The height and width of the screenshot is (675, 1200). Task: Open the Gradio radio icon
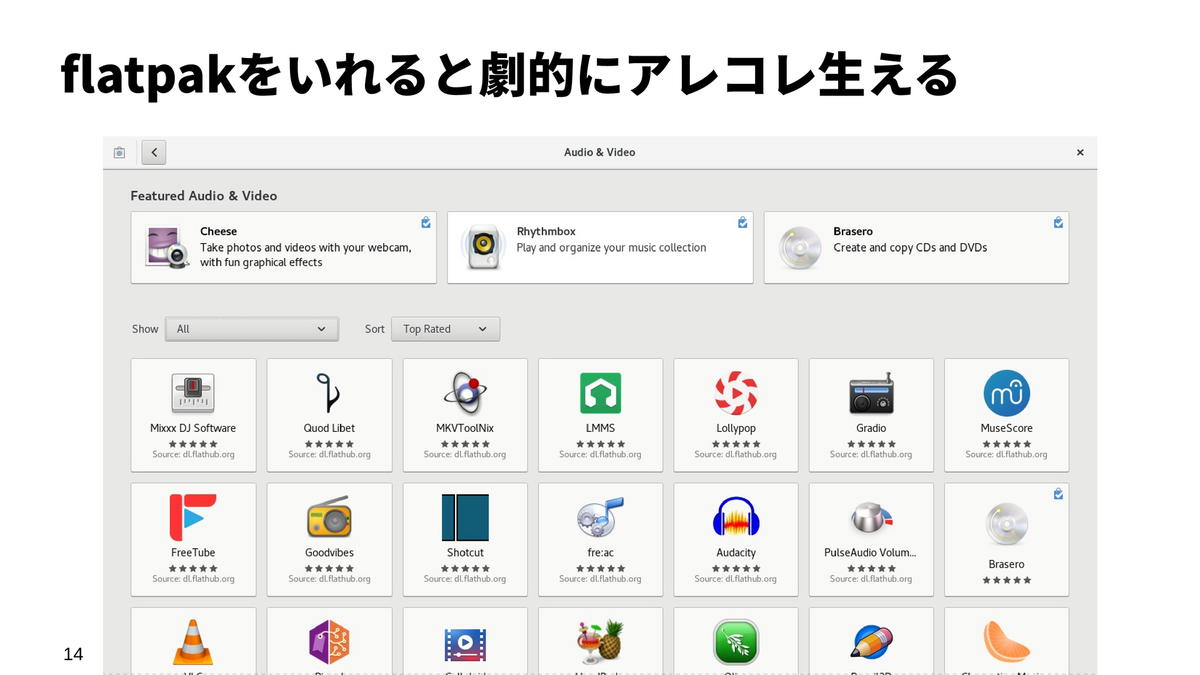tap(871, 393)
